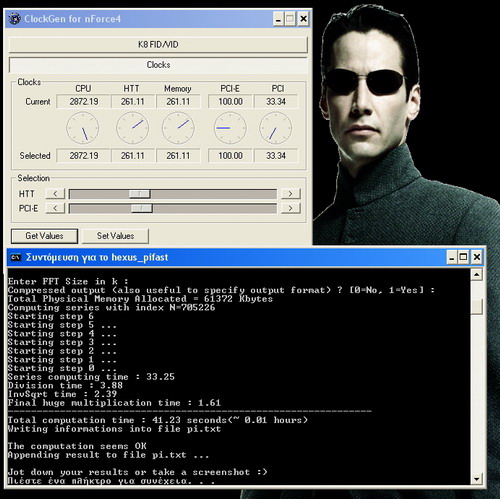
Task: Click the Current Memory value 261.11
Action: coord(178,102)
